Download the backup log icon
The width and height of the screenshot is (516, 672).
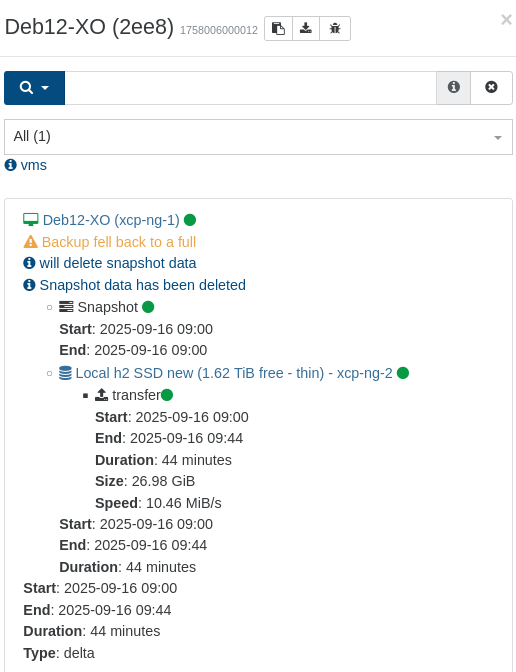click(306, 29)
